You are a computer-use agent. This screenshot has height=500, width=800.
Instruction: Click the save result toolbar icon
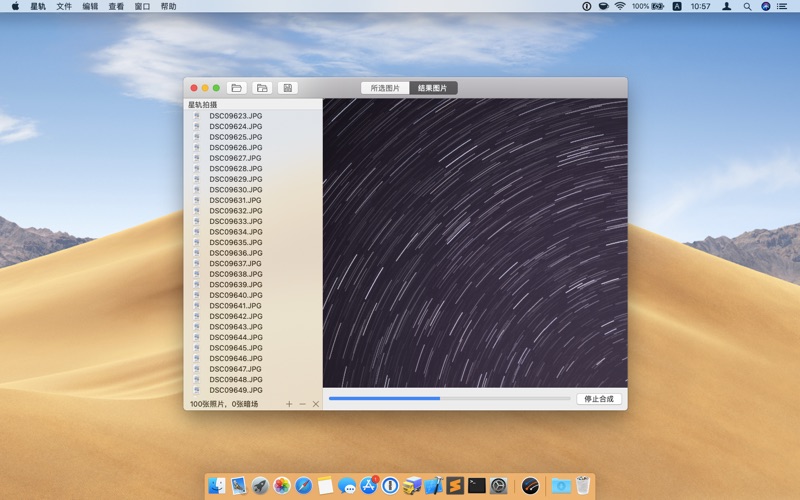click(x=287, y=88)
